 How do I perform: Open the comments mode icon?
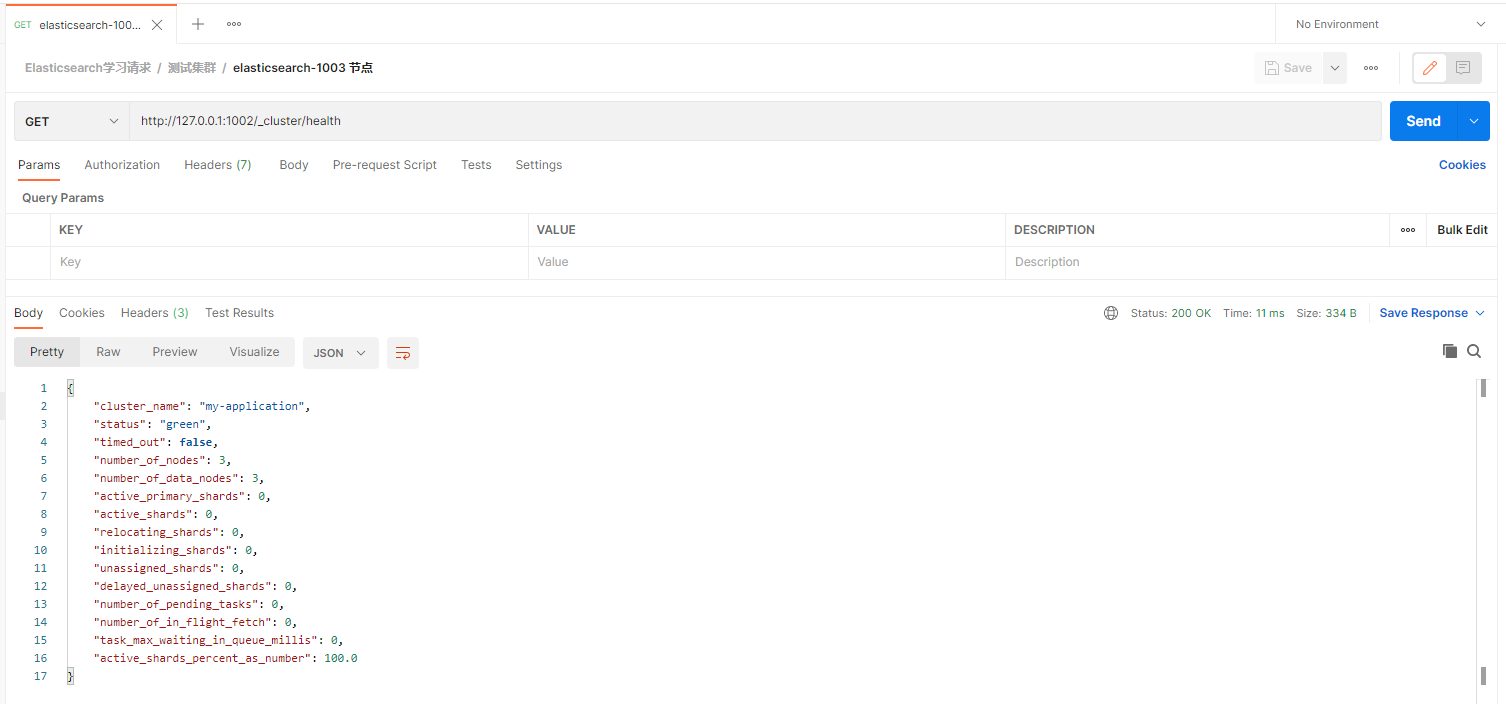pos(1463,68)
